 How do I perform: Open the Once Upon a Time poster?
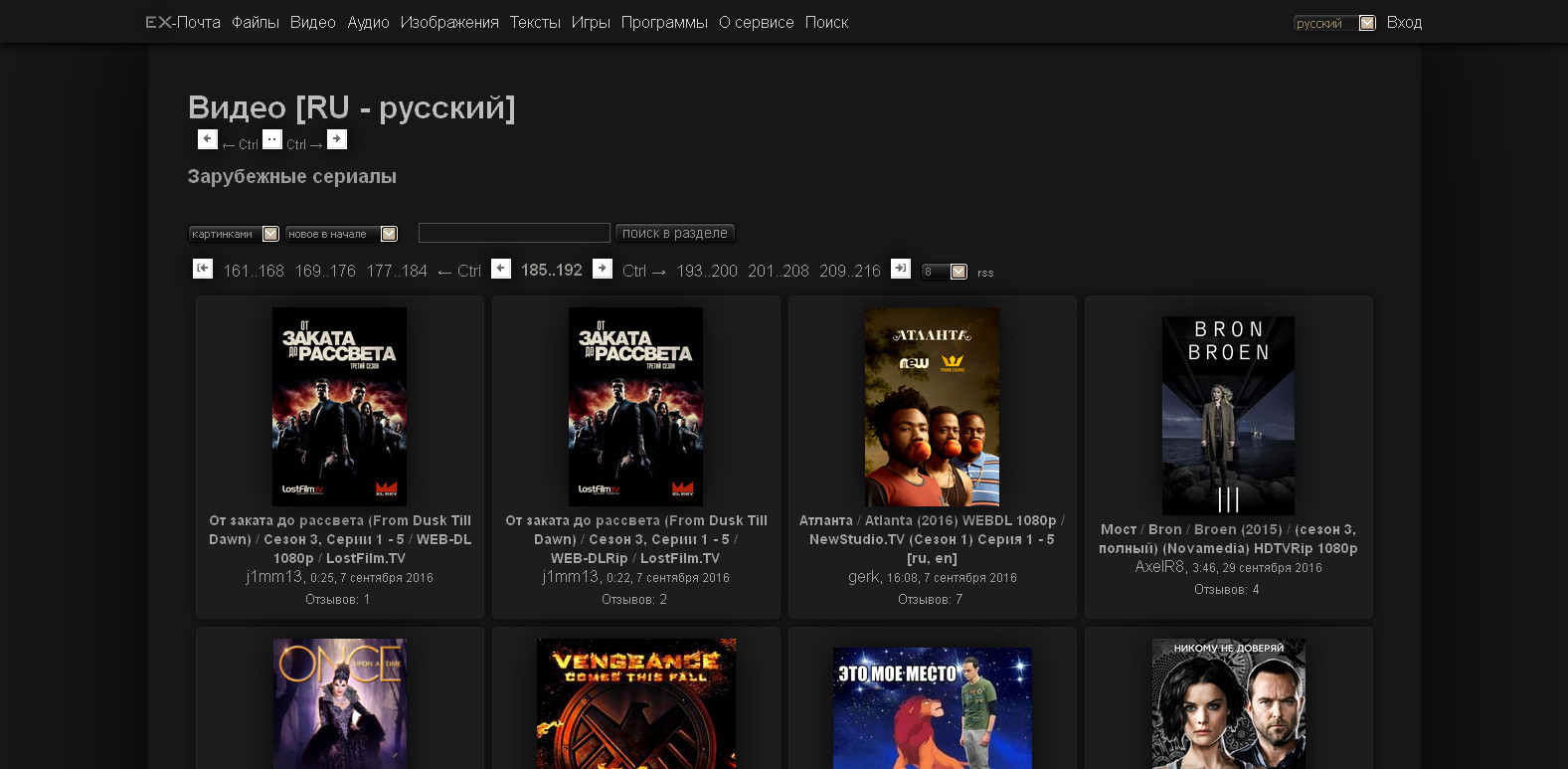pos(340,703)
